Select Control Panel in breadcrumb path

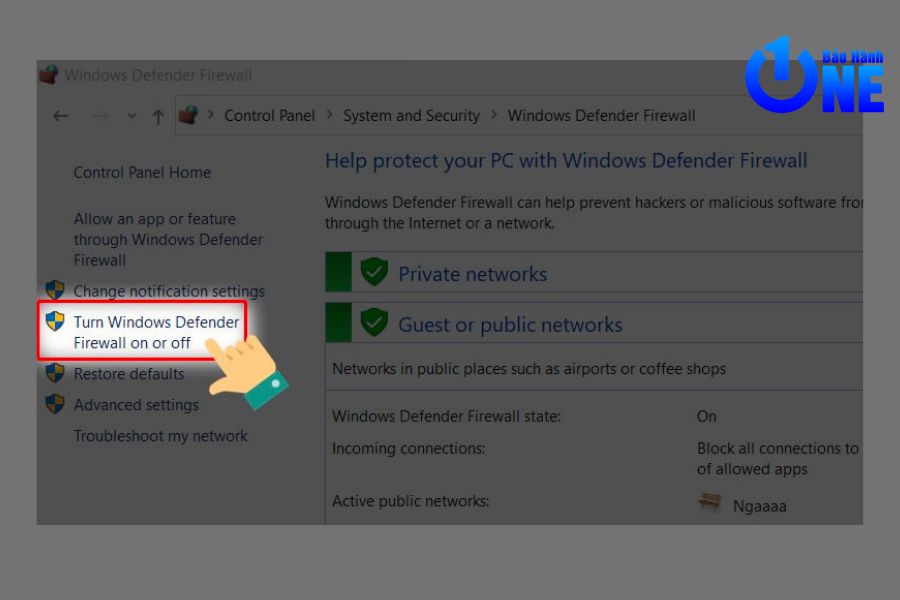(x=269, y=116)
